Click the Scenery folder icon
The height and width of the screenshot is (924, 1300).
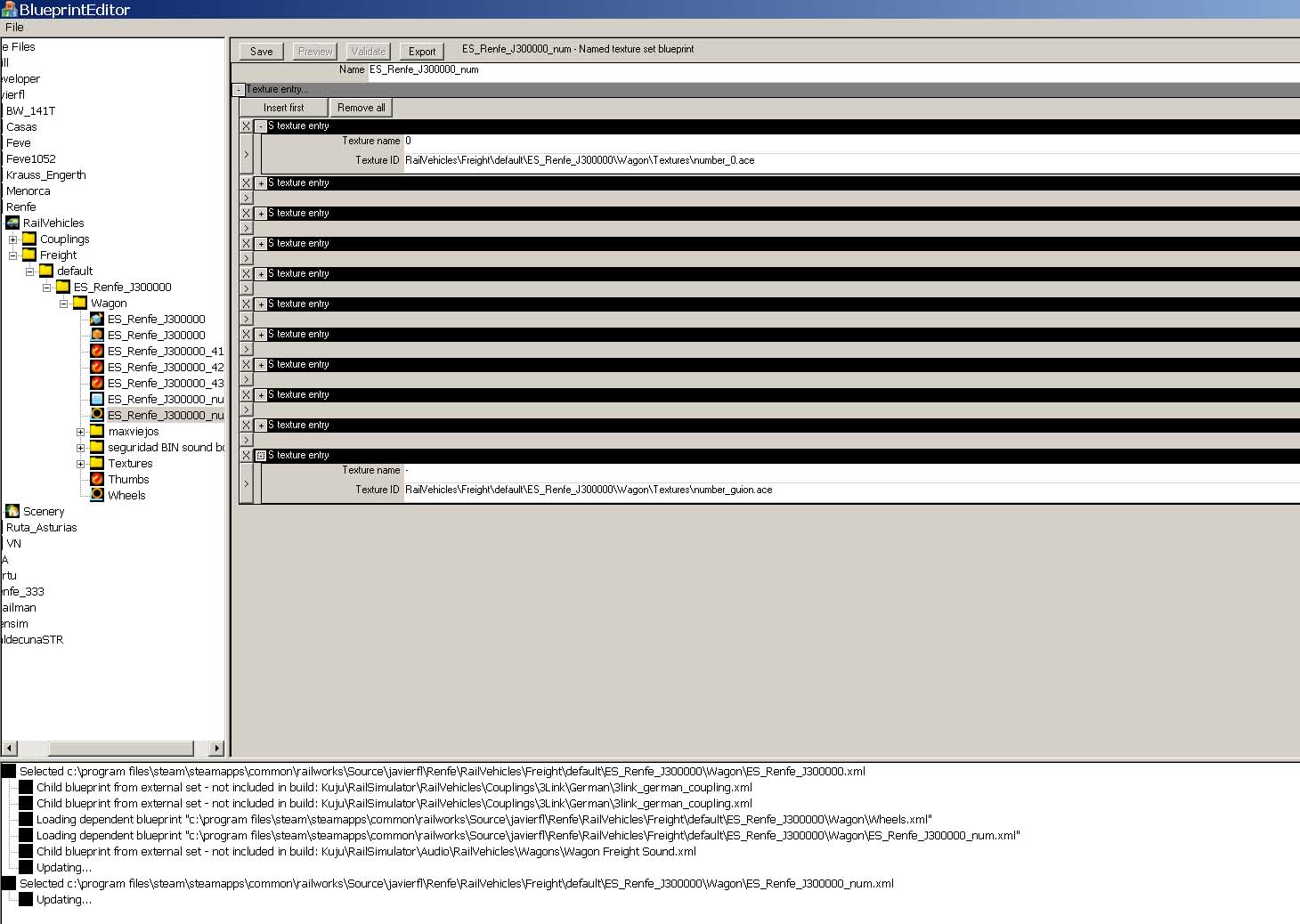(x=12, y=511)
